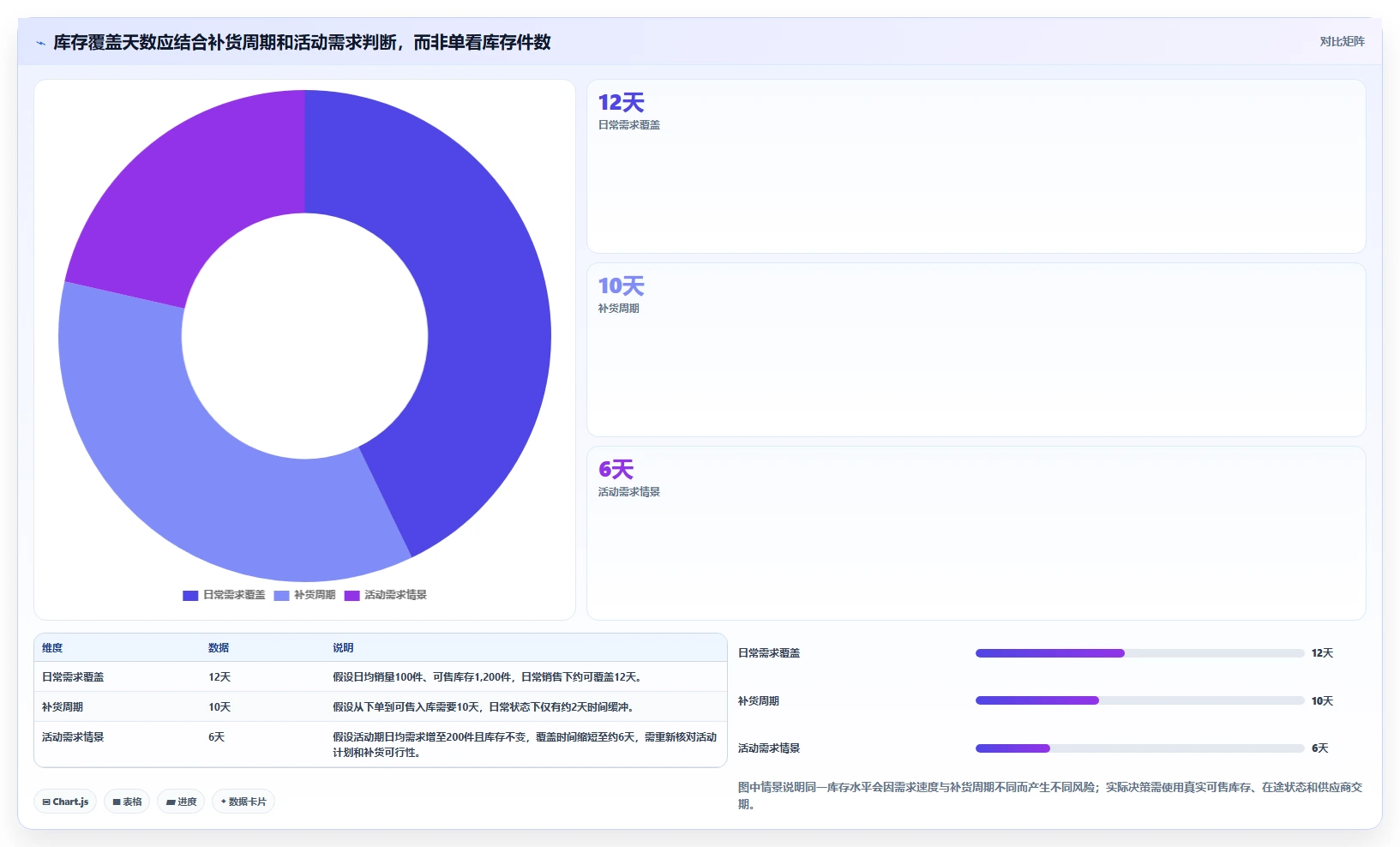
Task: Click the 6天 value in the bottom data card
Action: pos(616,470)
